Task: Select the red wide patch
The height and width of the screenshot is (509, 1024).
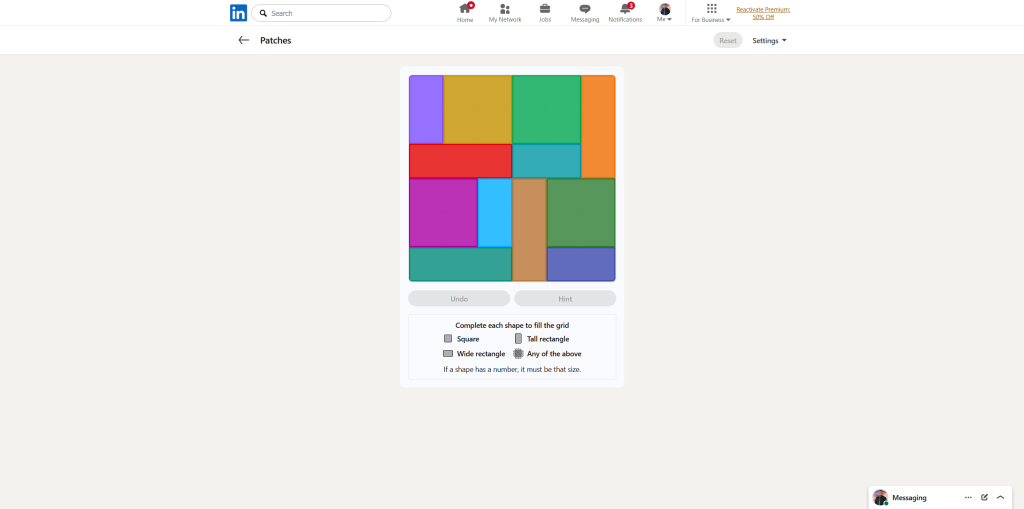Action: point(460,161)
